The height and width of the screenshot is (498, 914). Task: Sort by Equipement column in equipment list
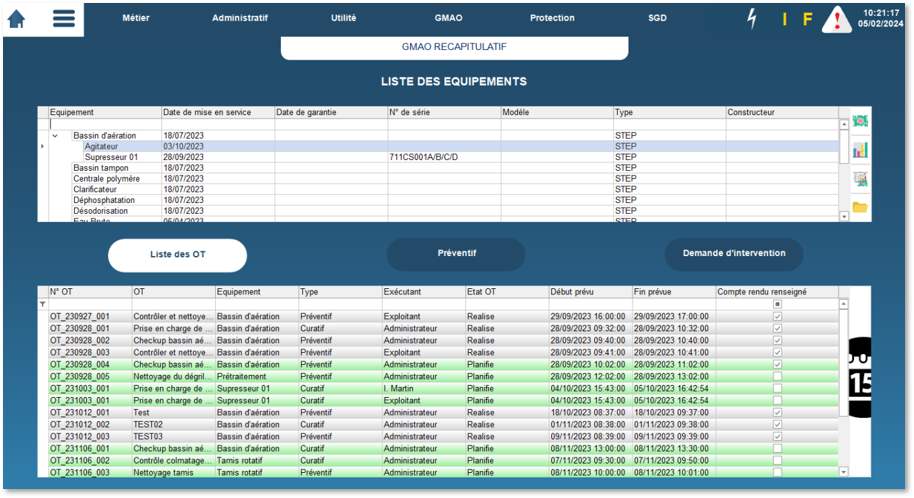105,113
